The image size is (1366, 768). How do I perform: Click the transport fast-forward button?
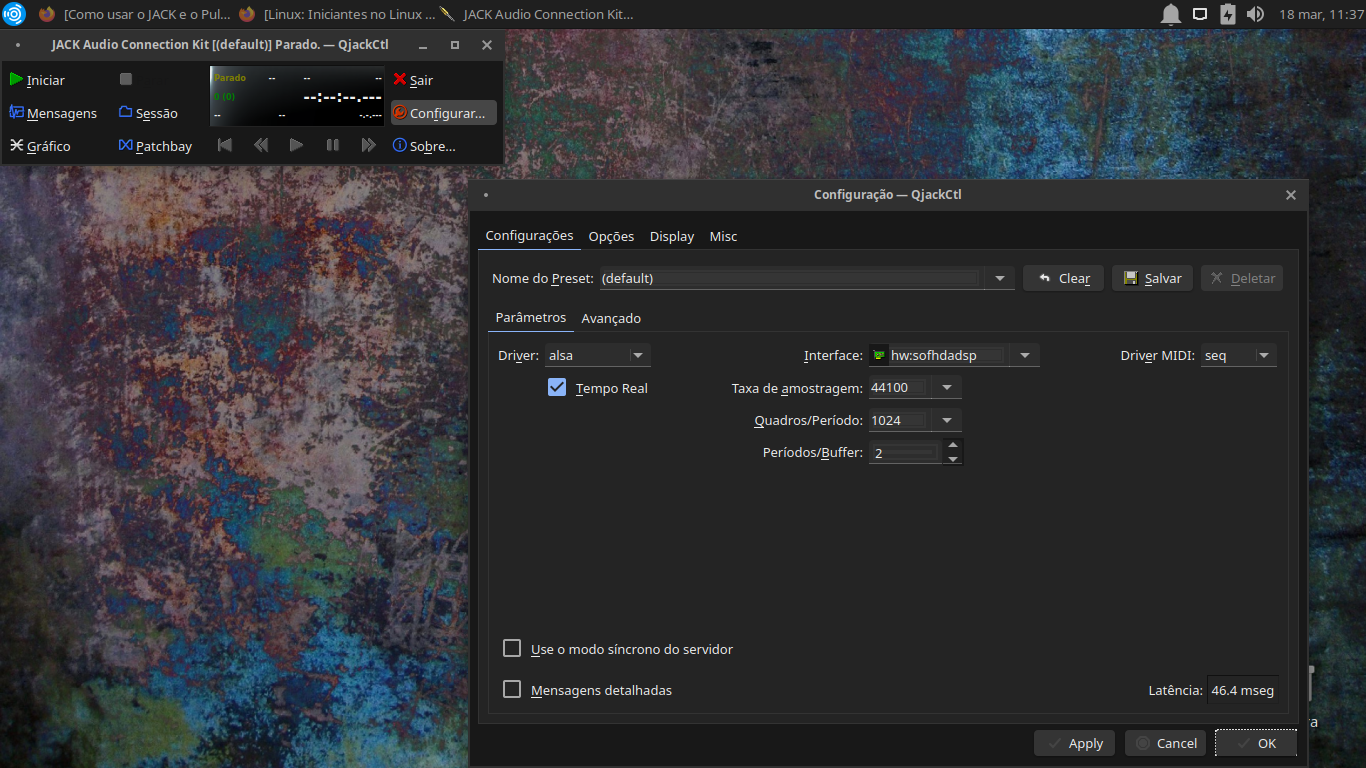369,145
